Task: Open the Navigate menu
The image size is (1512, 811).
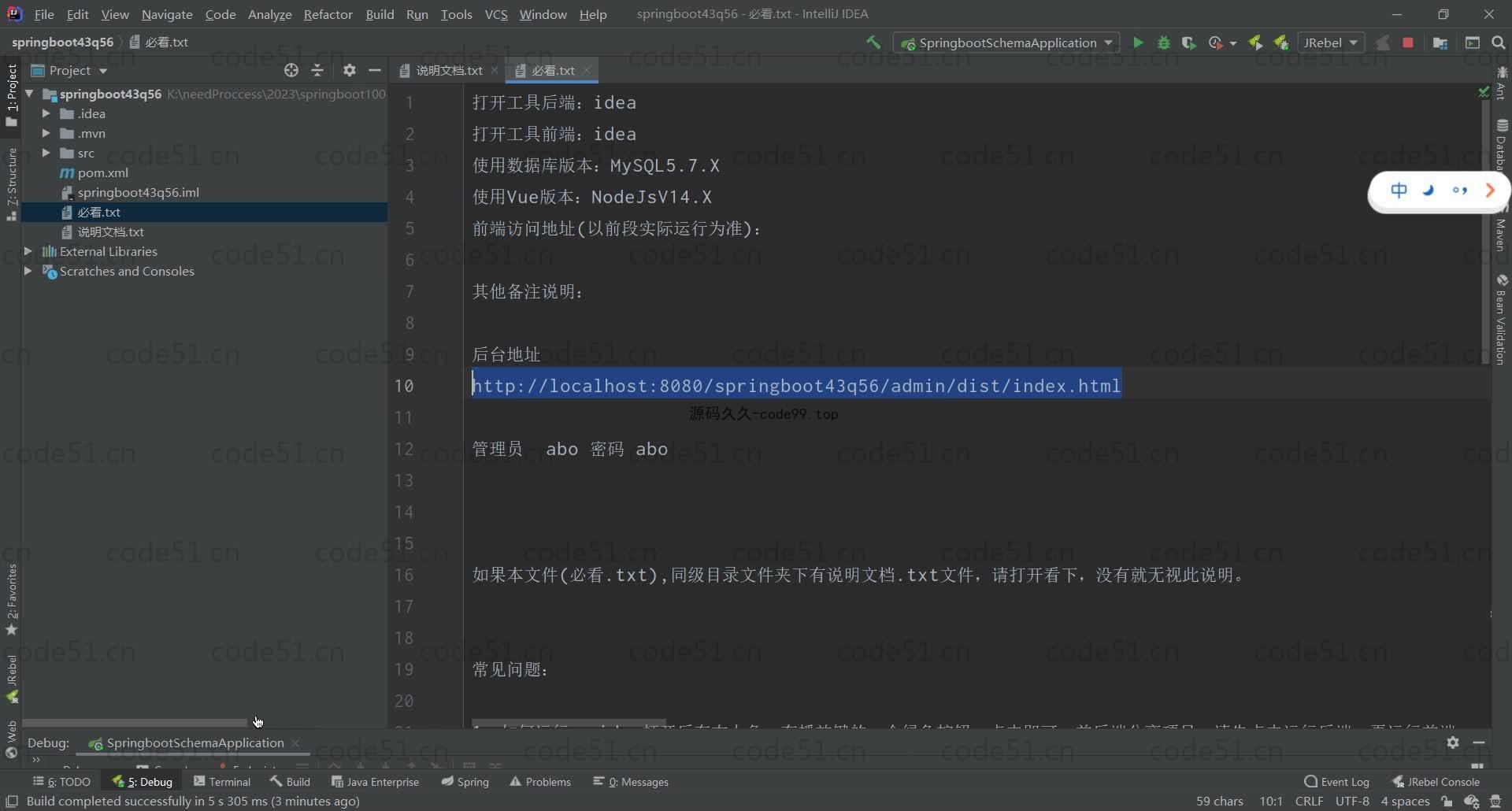Action: [x=167, y=14]
